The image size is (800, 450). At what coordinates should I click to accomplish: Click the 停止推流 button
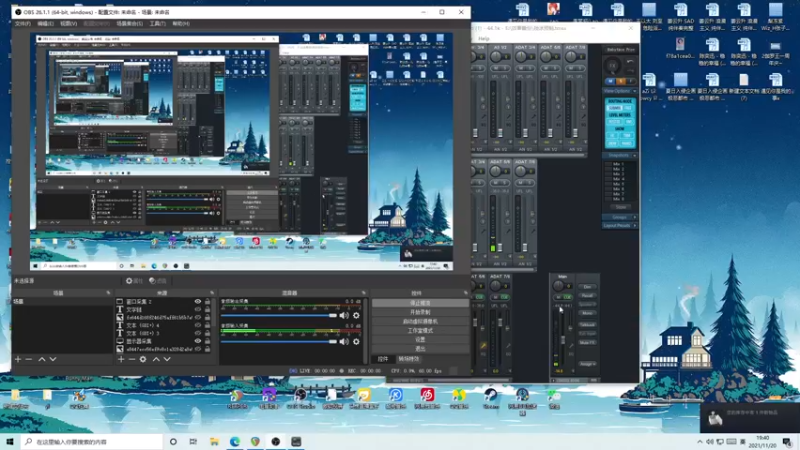click(420, 302)
